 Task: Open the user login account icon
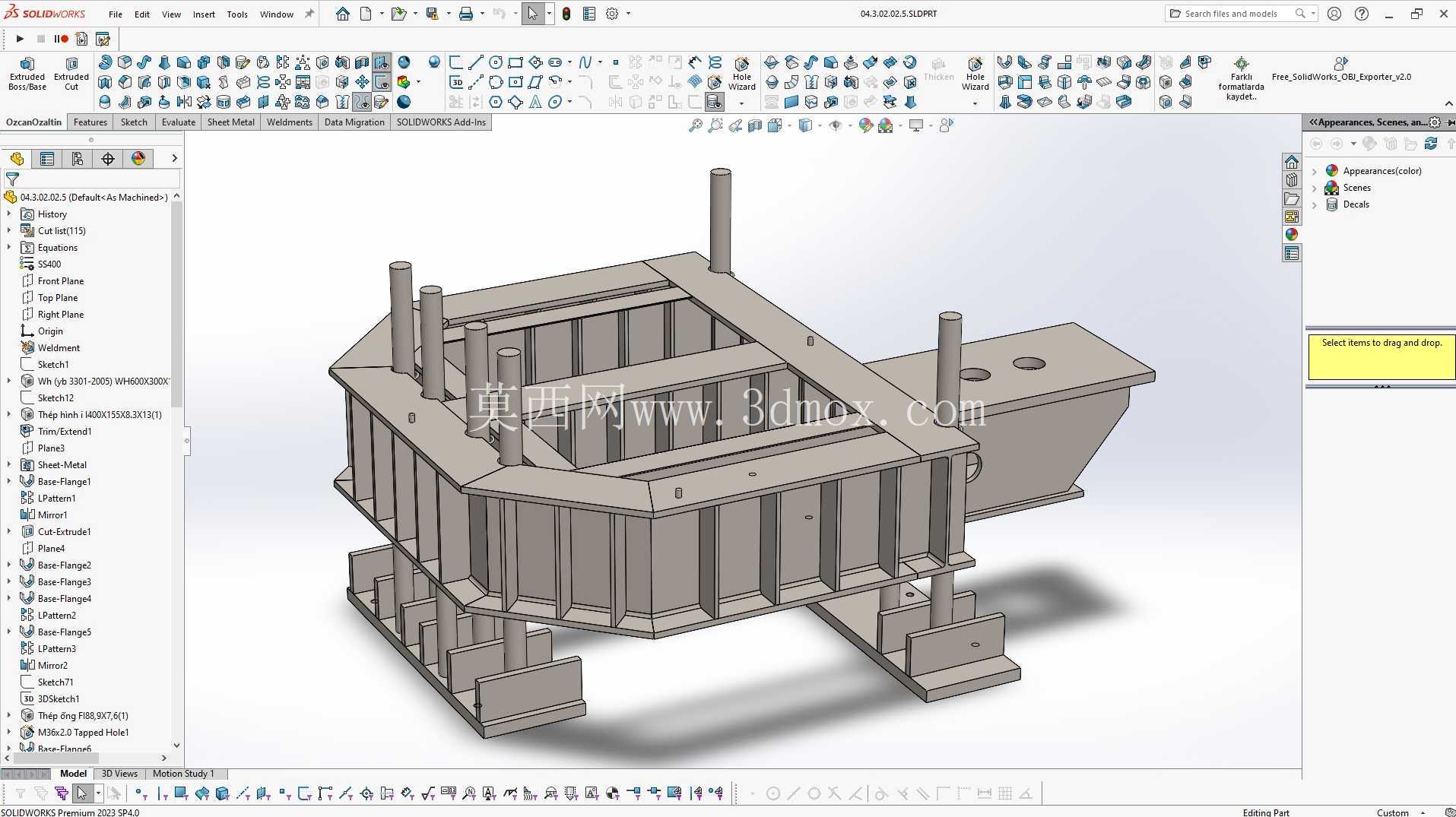click(x=1334, y=14)
